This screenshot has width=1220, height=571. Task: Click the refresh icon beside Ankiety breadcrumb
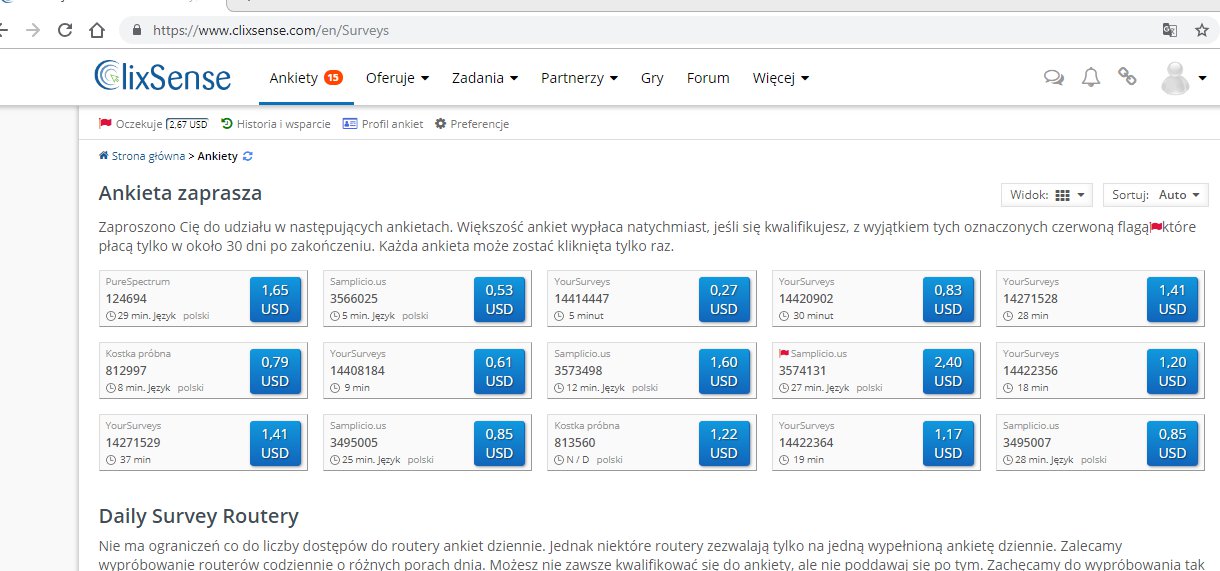[248, 156]
